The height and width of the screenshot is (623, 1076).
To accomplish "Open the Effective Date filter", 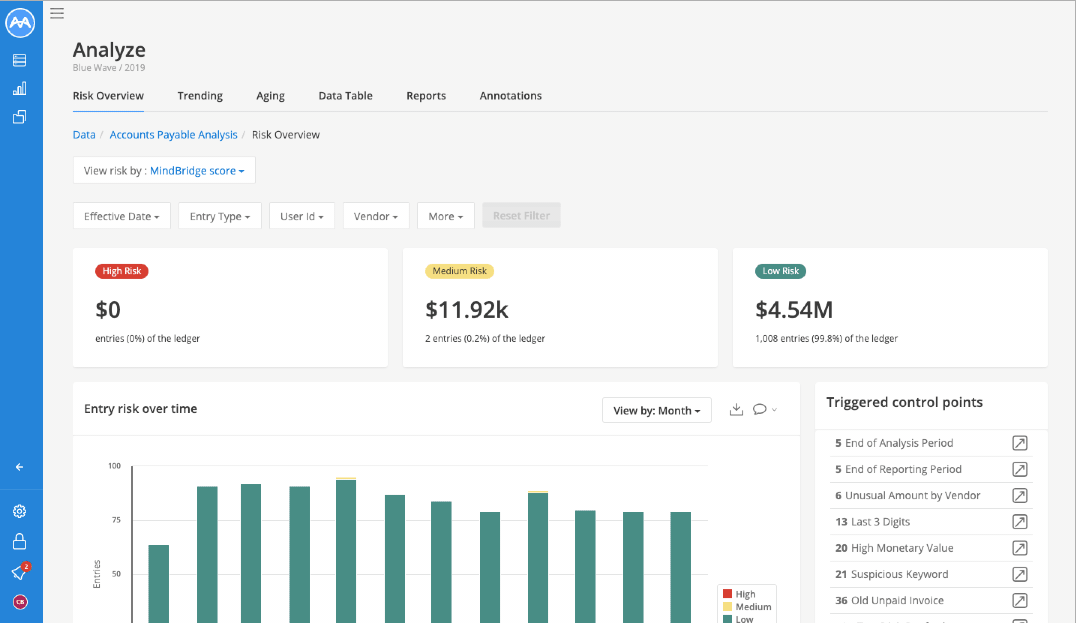I will (x=121, y=216).
